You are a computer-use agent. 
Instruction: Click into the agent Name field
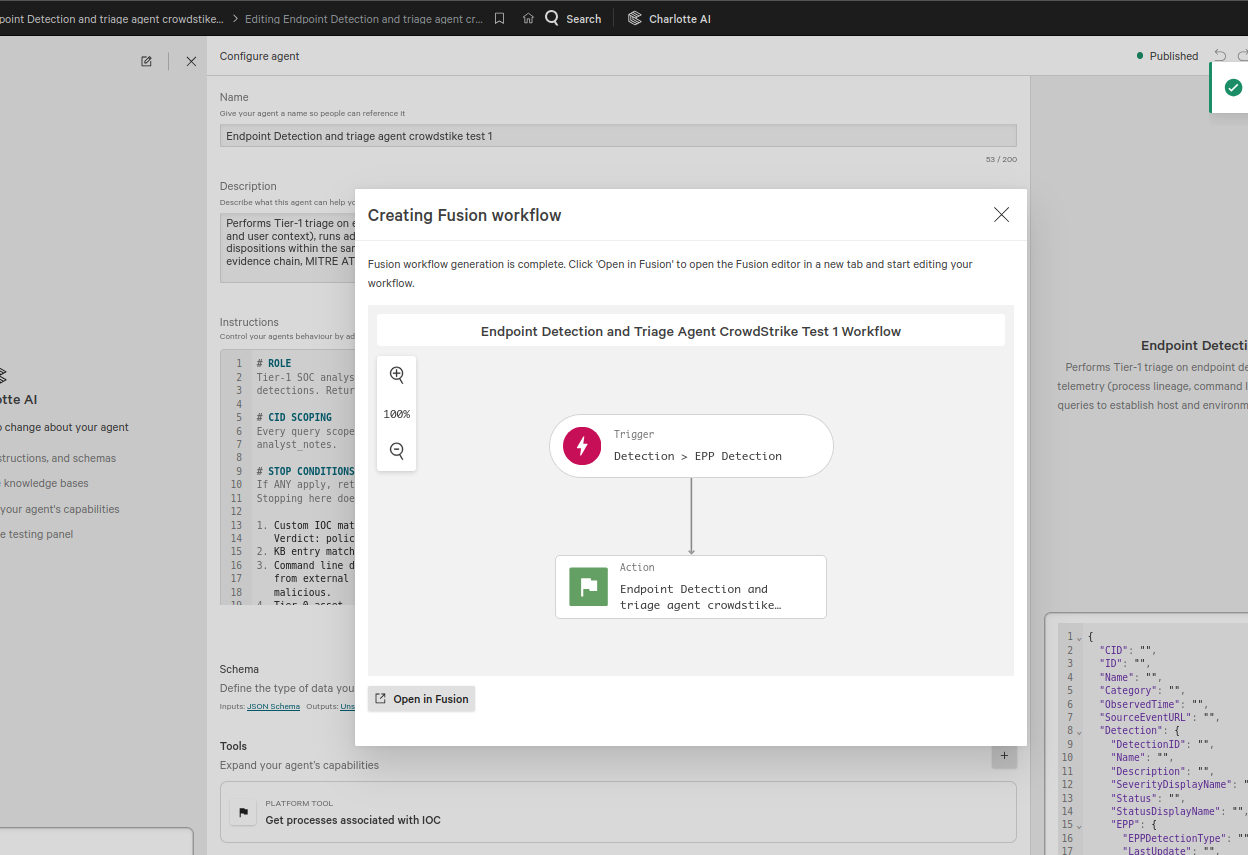[x=618, y=136]
